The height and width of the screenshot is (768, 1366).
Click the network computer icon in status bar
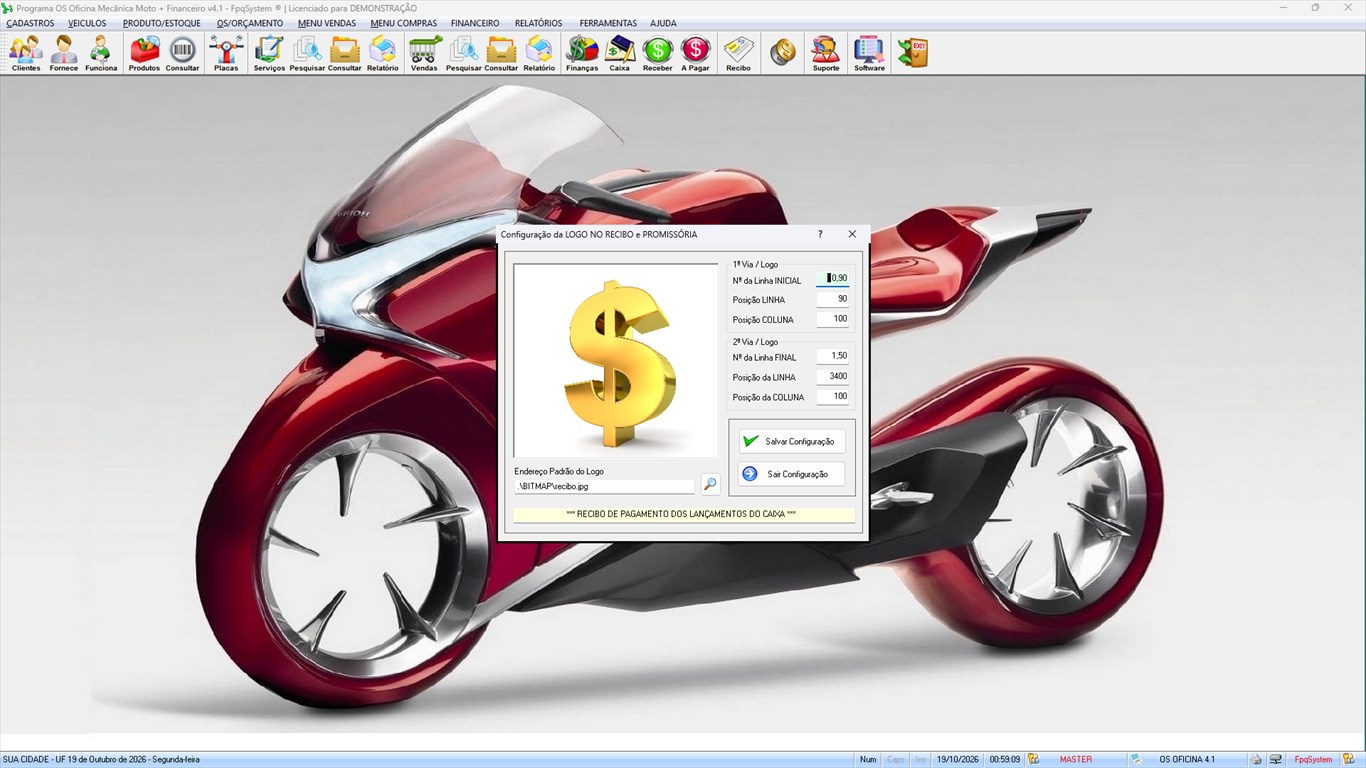(x=1276, y=759)
